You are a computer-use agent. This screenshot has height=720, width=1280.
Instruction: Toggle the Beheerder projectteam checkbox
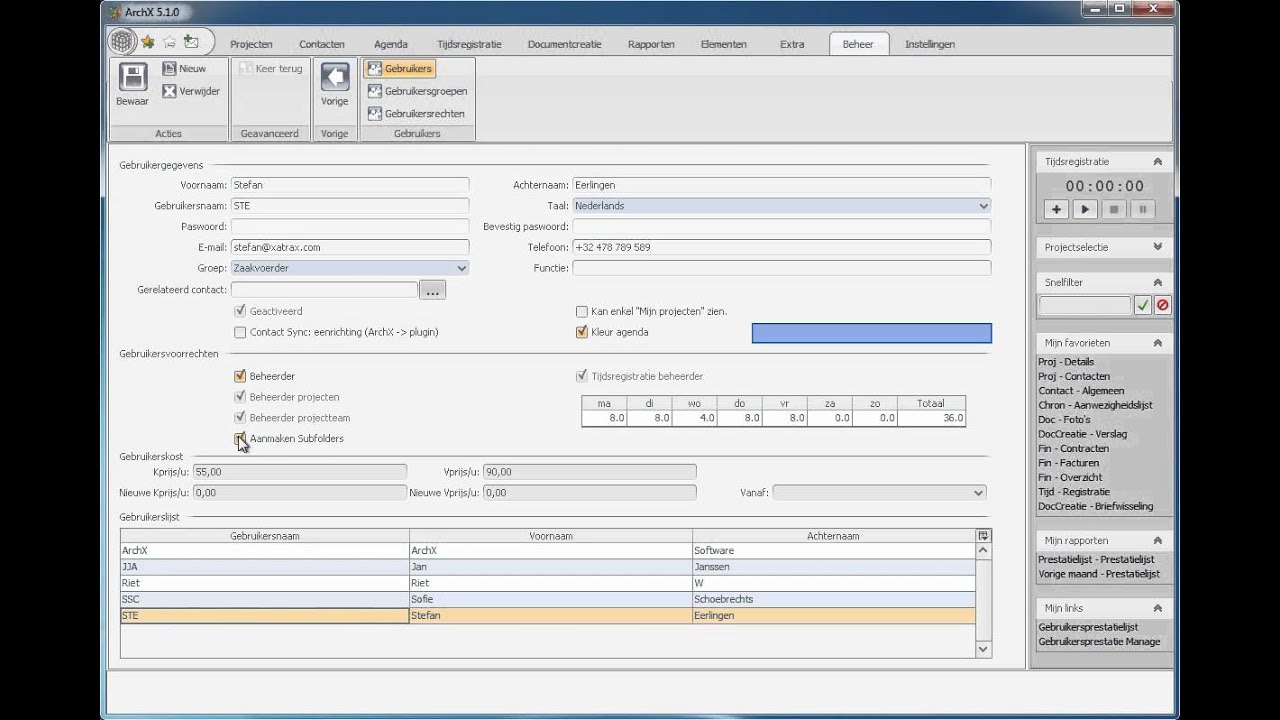(x=240, y=417)
